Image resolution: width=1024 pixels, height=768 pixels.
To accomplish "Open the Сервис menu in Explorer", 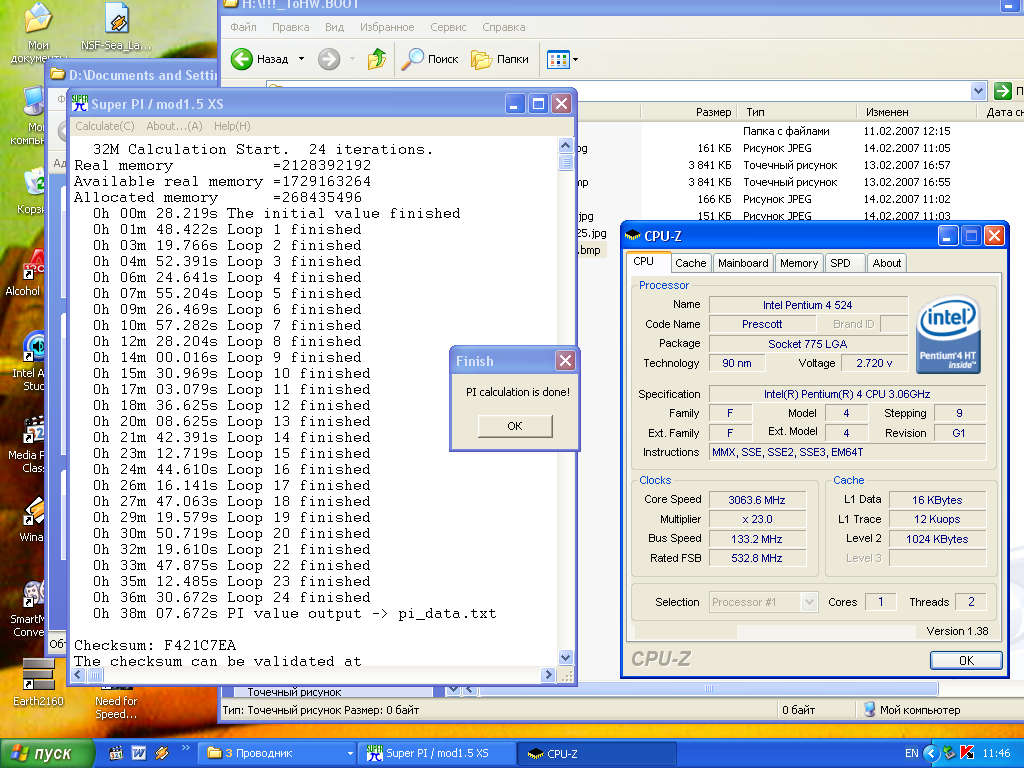I will pos(448,27).
